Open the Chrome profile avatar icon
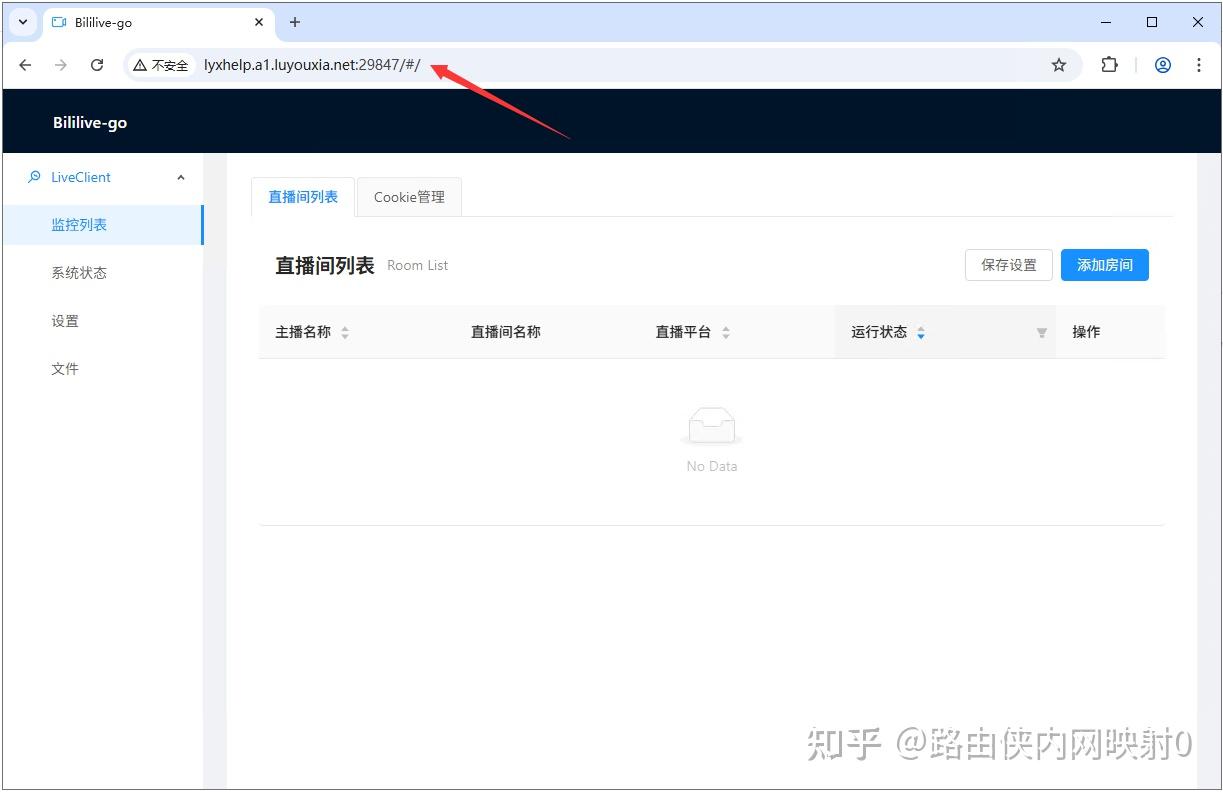Viewport: 1223px width, 793px height. 1162,65
